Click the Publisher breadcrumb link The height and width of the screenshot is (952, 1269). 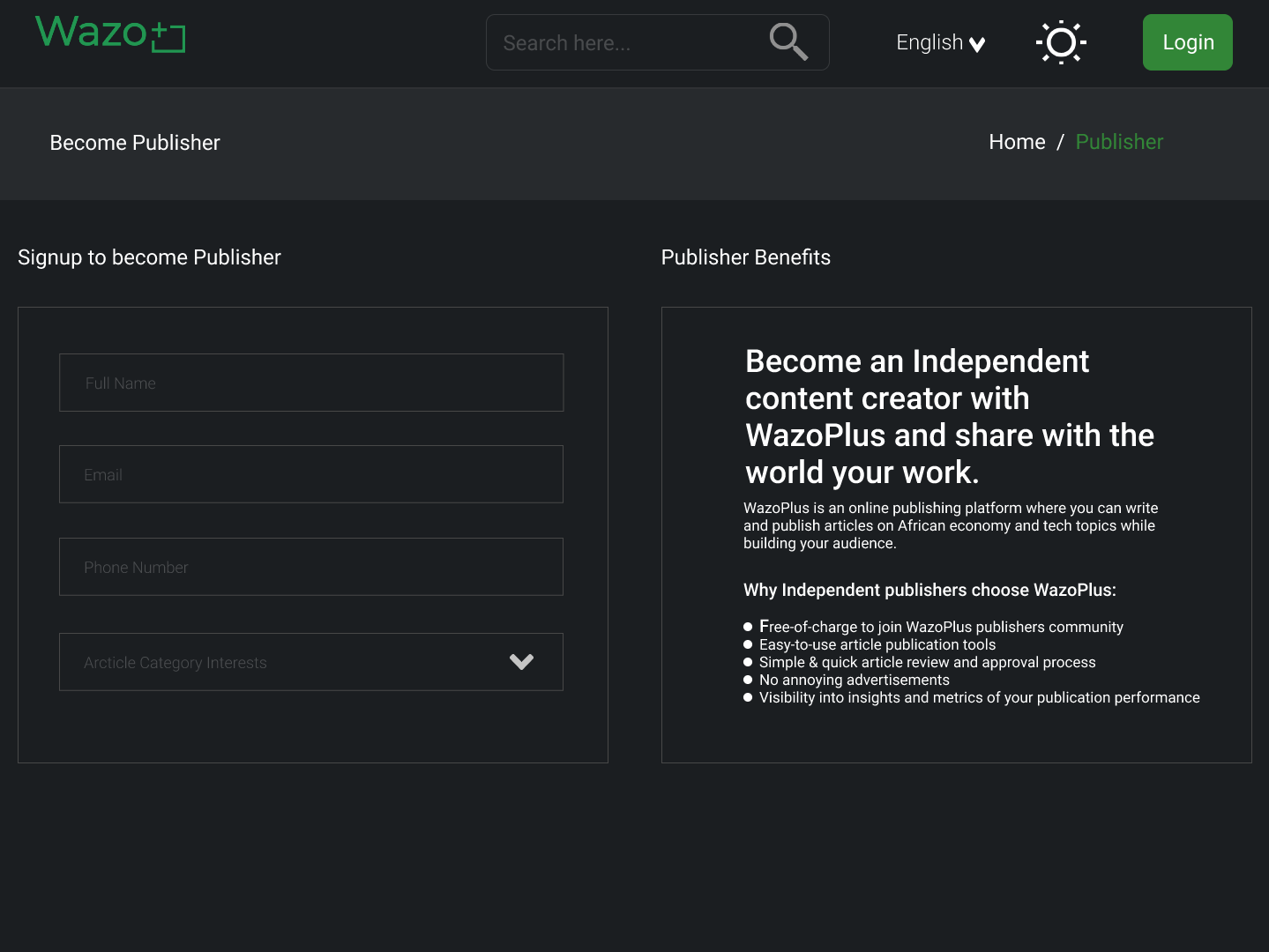point(1119,142)
